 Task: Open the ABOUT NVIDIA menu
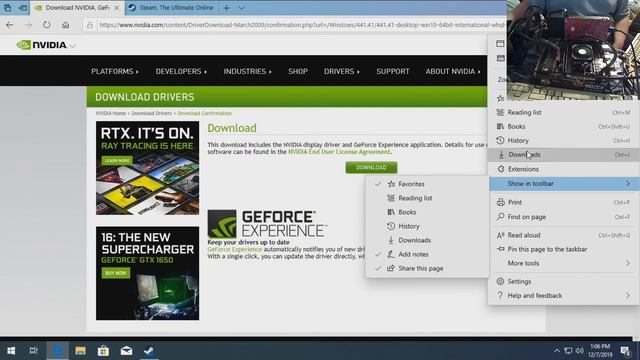click(x=453, y=71)
